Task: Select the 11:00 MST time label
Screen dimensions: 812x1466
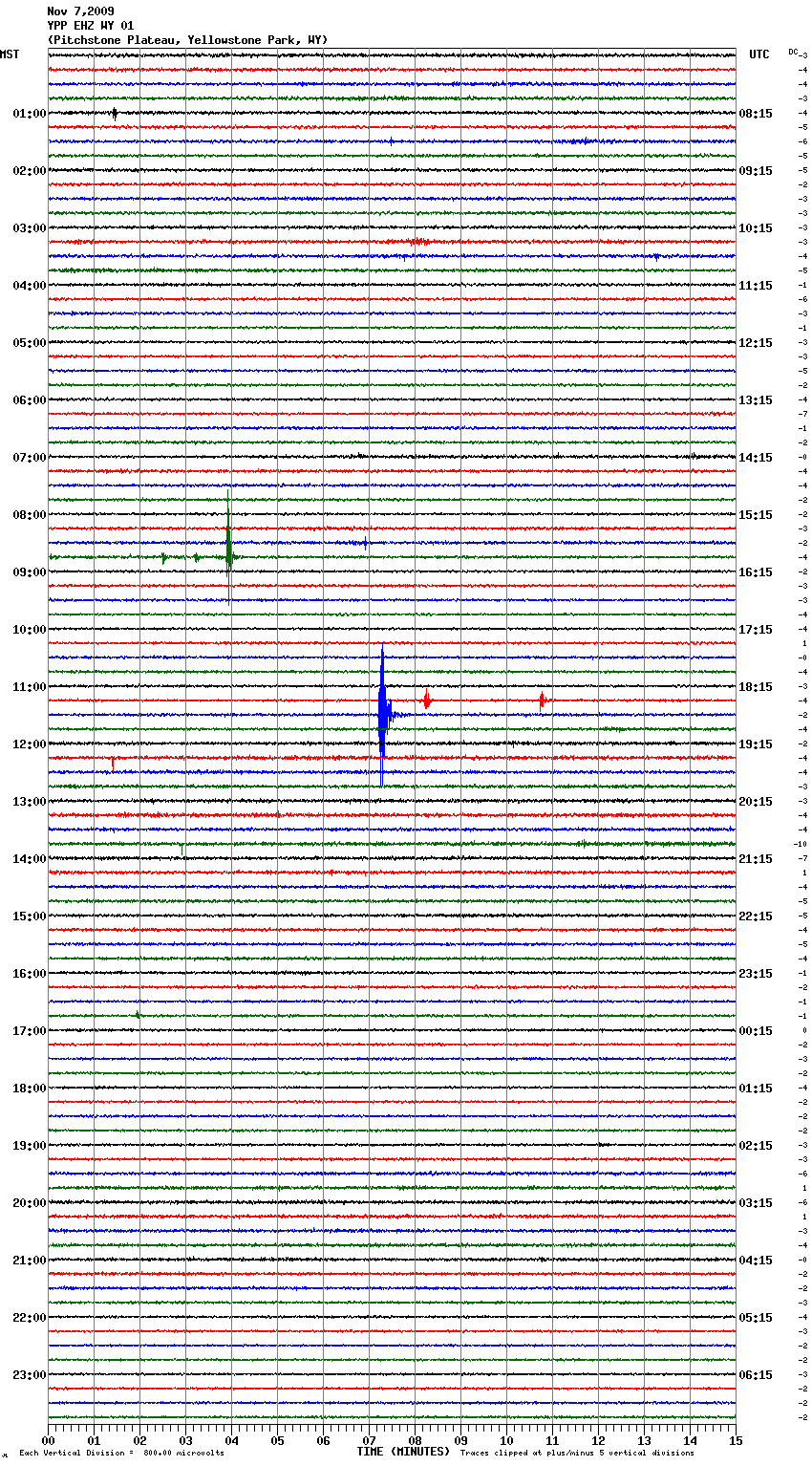Action: click(x=30, y=687)
